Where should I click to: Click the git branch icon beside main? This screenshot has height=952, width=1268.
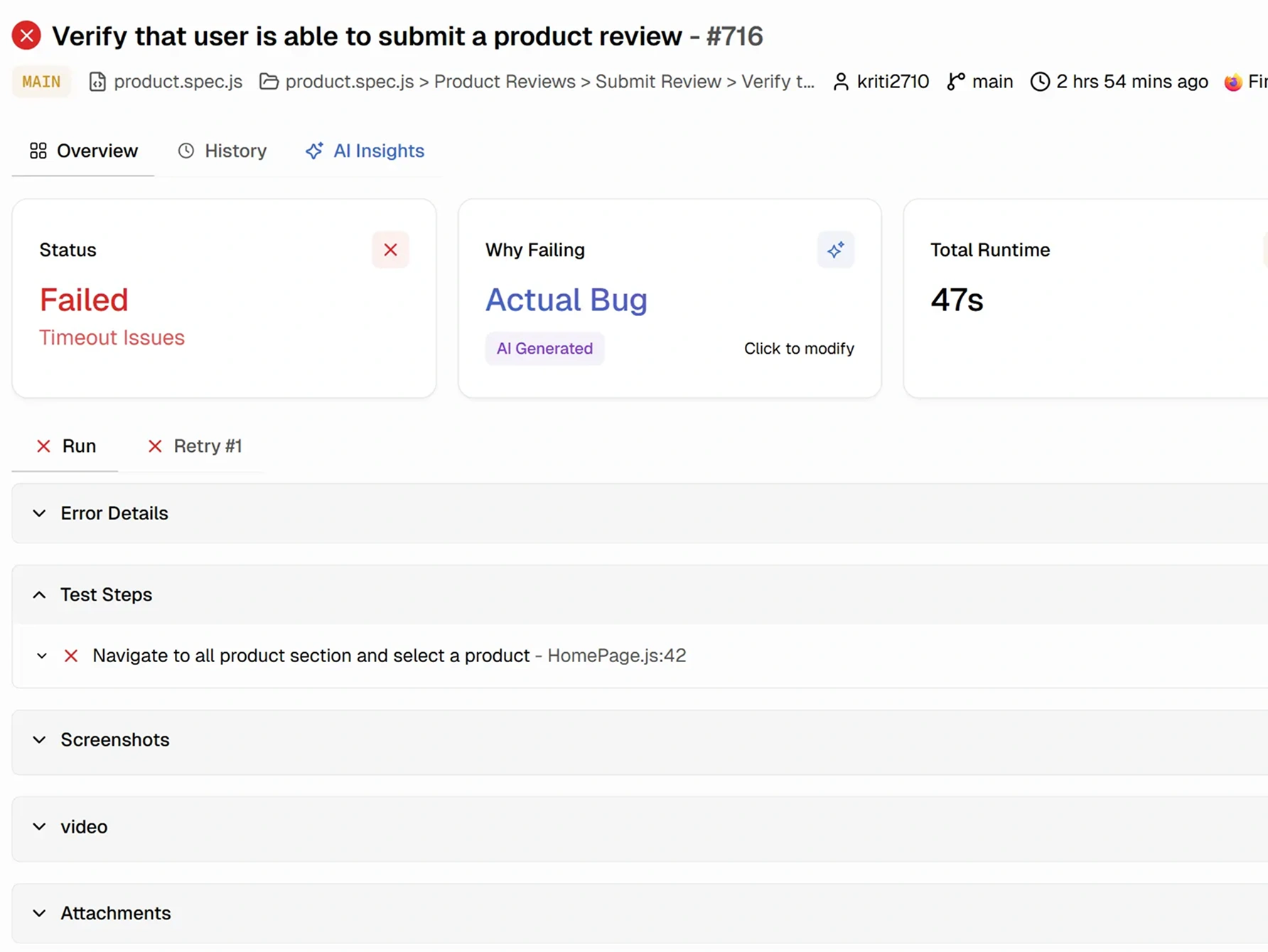pos(956,82)
